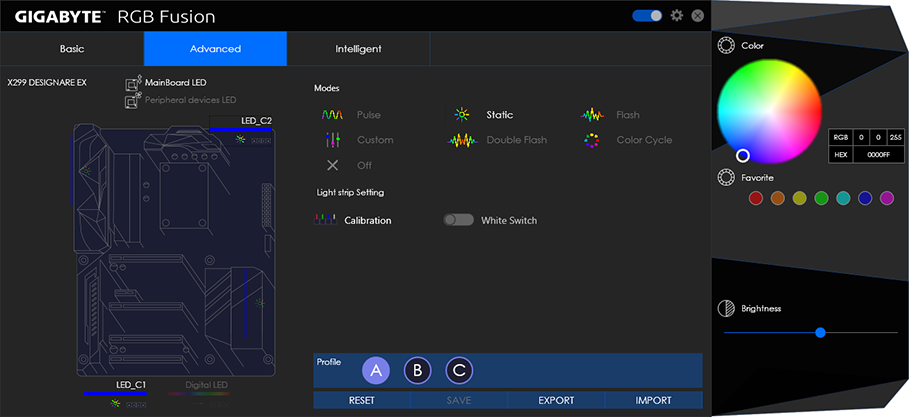
Task: Choose the Color Cycle mode icon
Action: (x=591, y=140)
